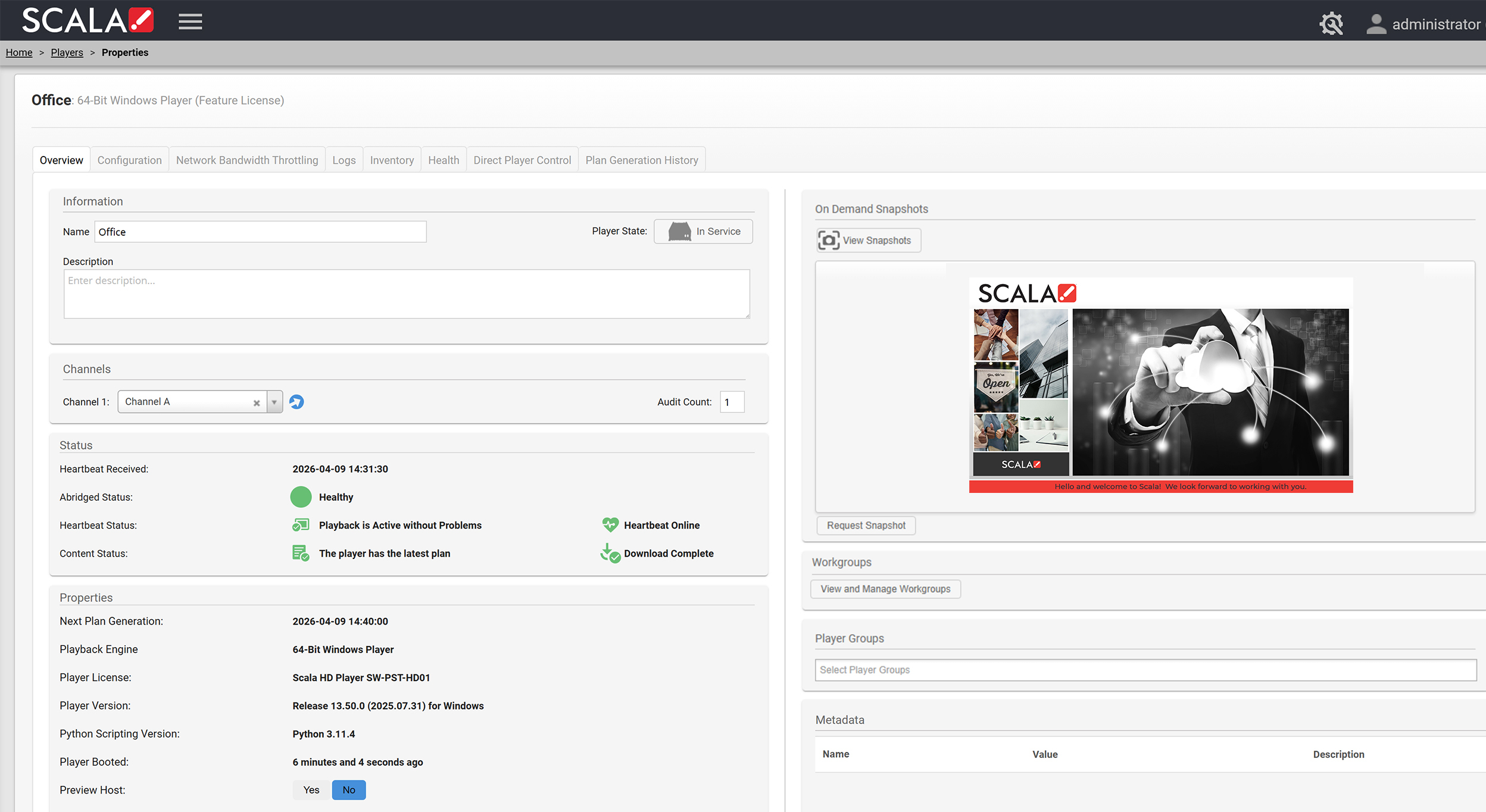1486x812 pixels.
Task: Clear the Channel A selection with X
Action: click(x=257, y=403)
